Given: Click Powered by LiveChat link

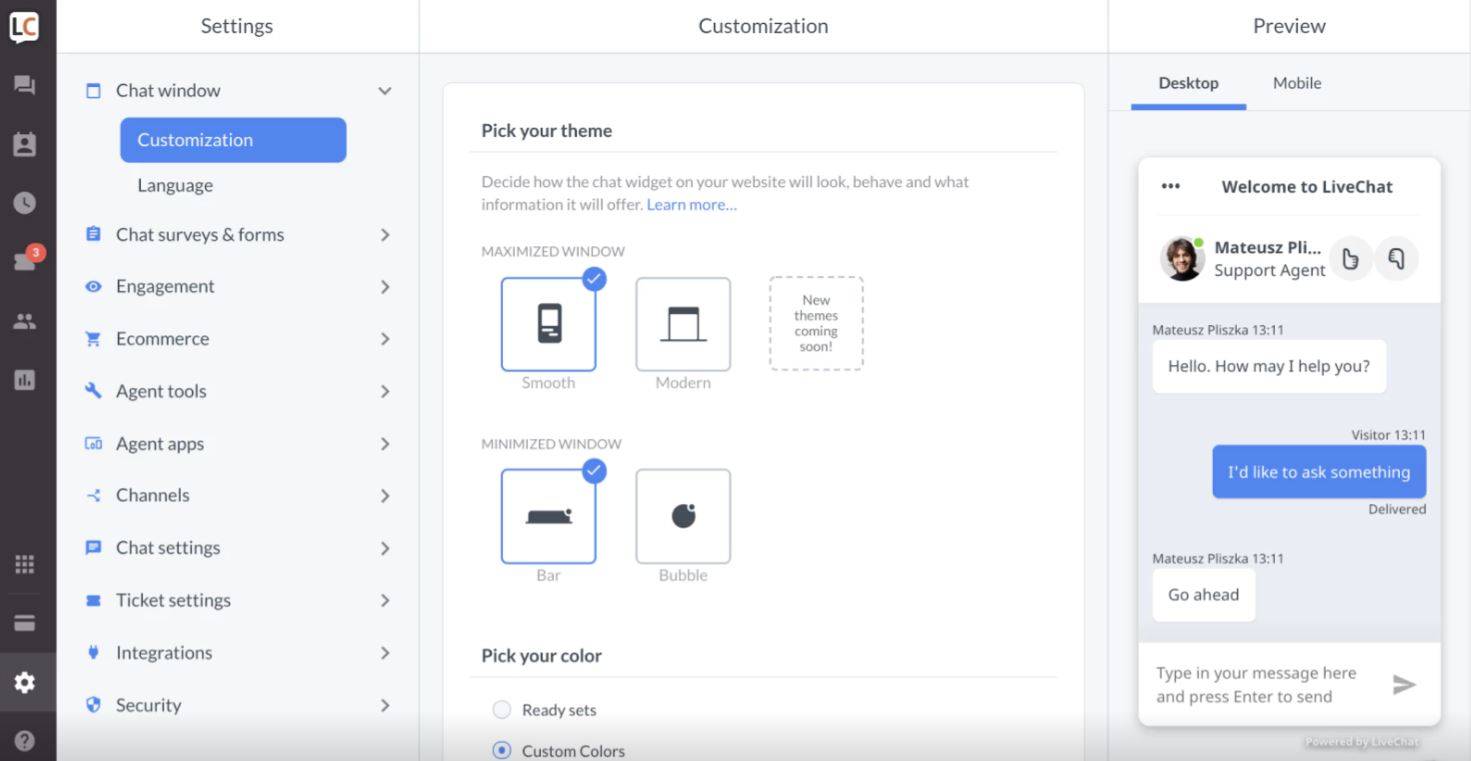Looking at the screenshot, I should 1362,742.
